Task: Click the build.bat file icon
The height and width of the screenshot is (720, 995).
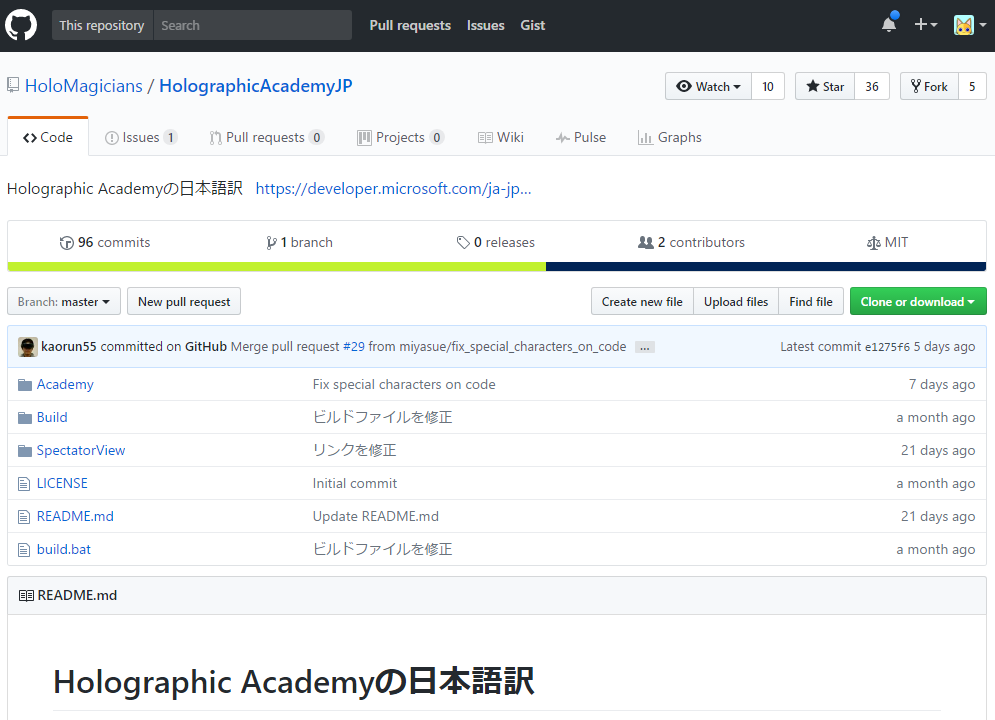Action: pyautogui.click(x=24, y=549)
